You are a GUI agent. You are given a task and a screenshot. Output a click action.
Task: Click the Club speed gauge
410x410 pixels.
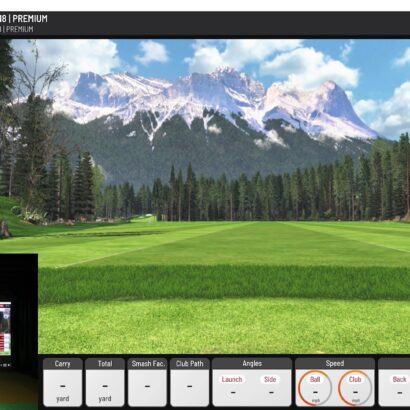tap(355, 388)
